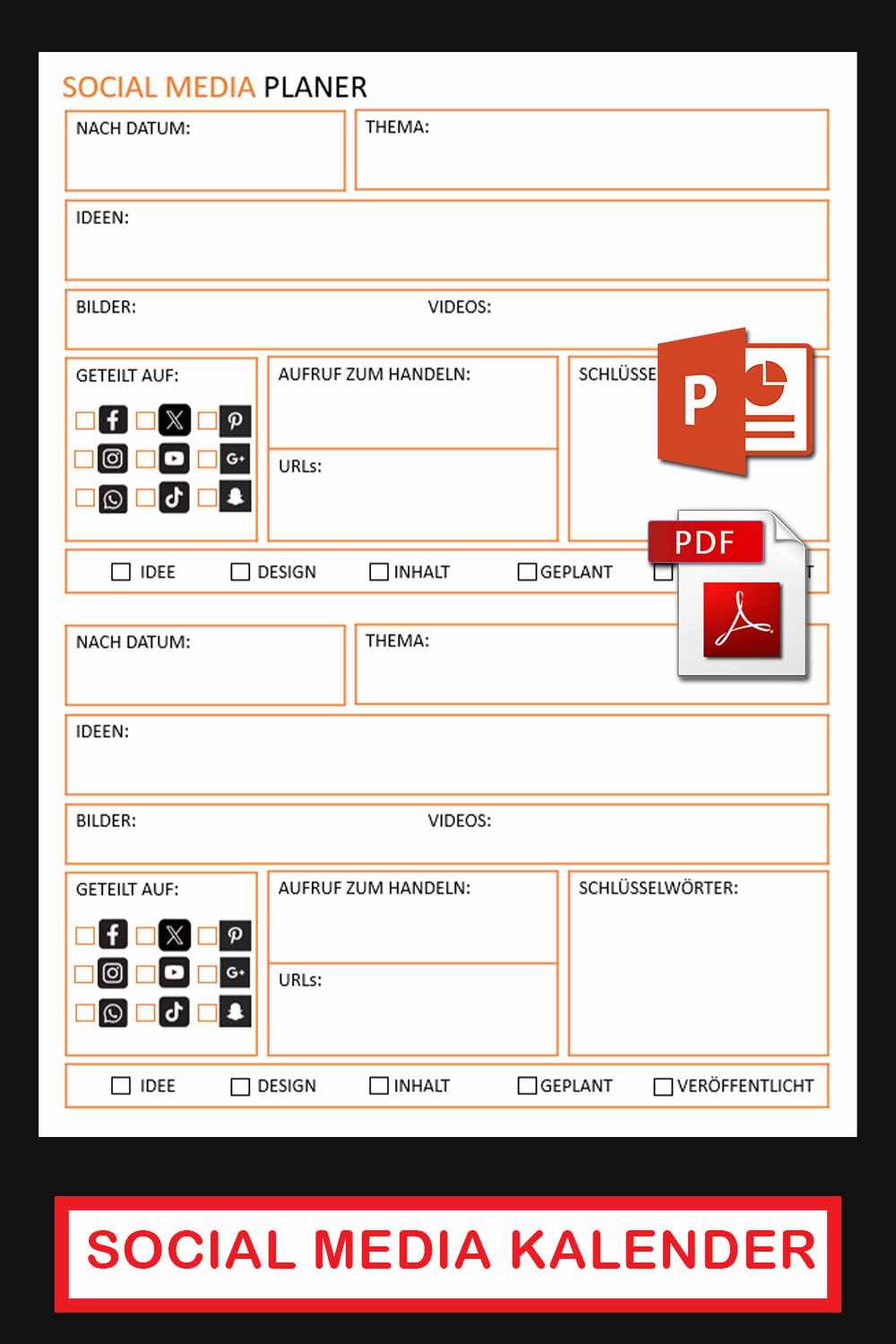Click the bottom AUFRUF ZUM HANDELN field
The image size is (896, 1344).
[x=413, y=918]
